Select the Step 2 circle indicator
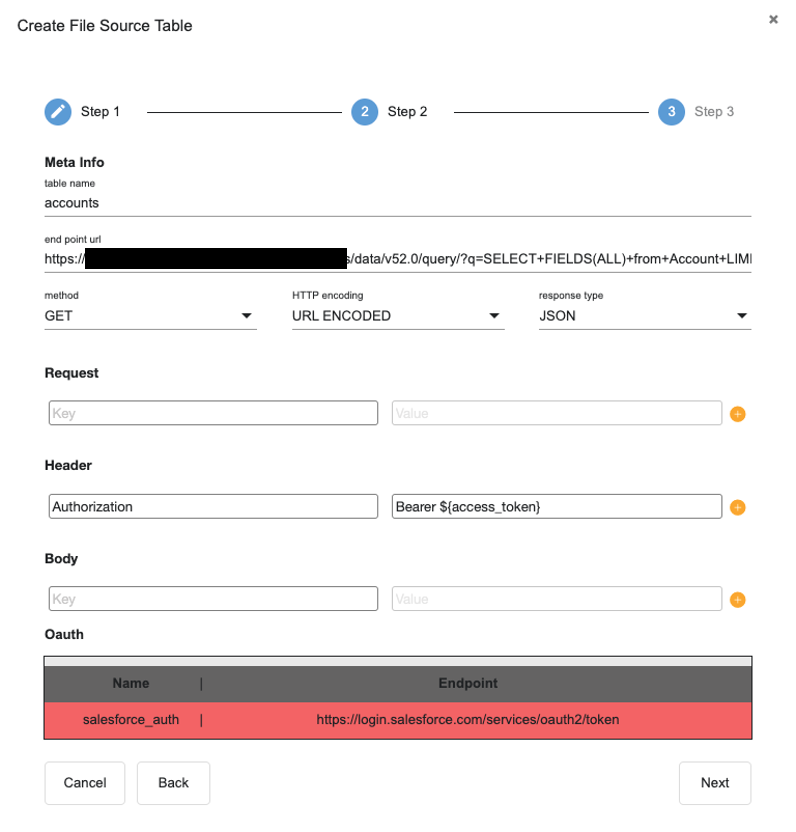This screenshot has height=832, width=796. point(365,111)
